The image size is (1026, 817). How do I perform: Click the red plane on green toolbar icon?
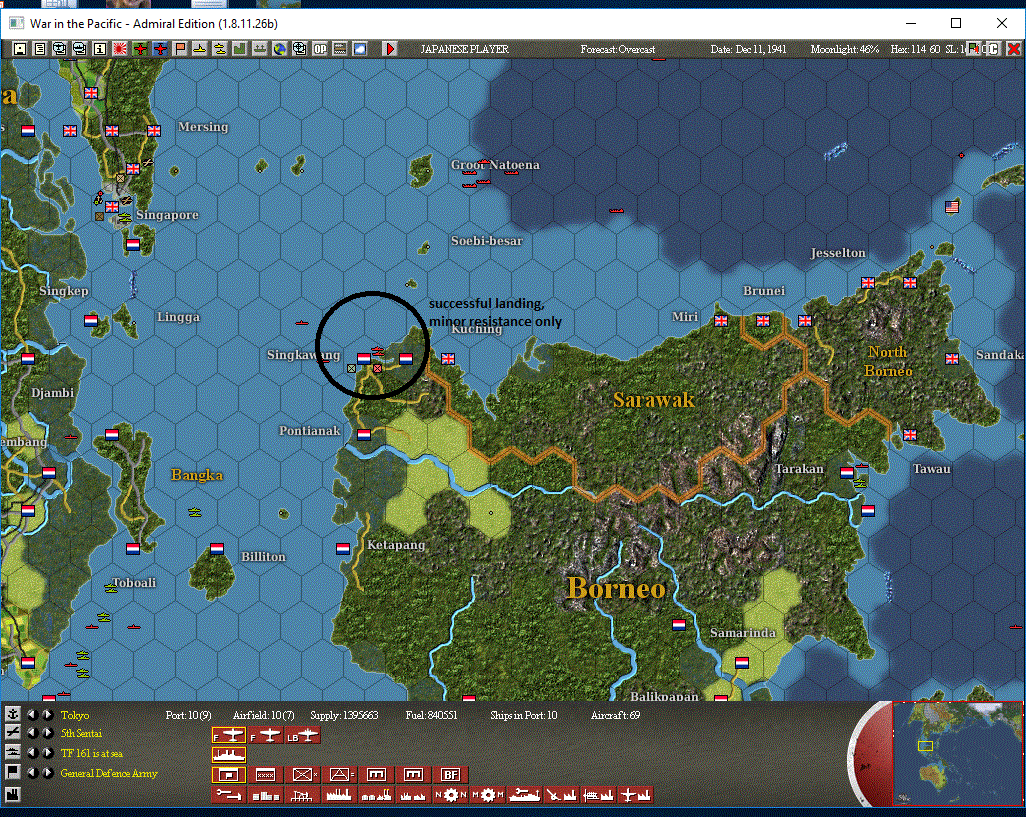(139, 48)
